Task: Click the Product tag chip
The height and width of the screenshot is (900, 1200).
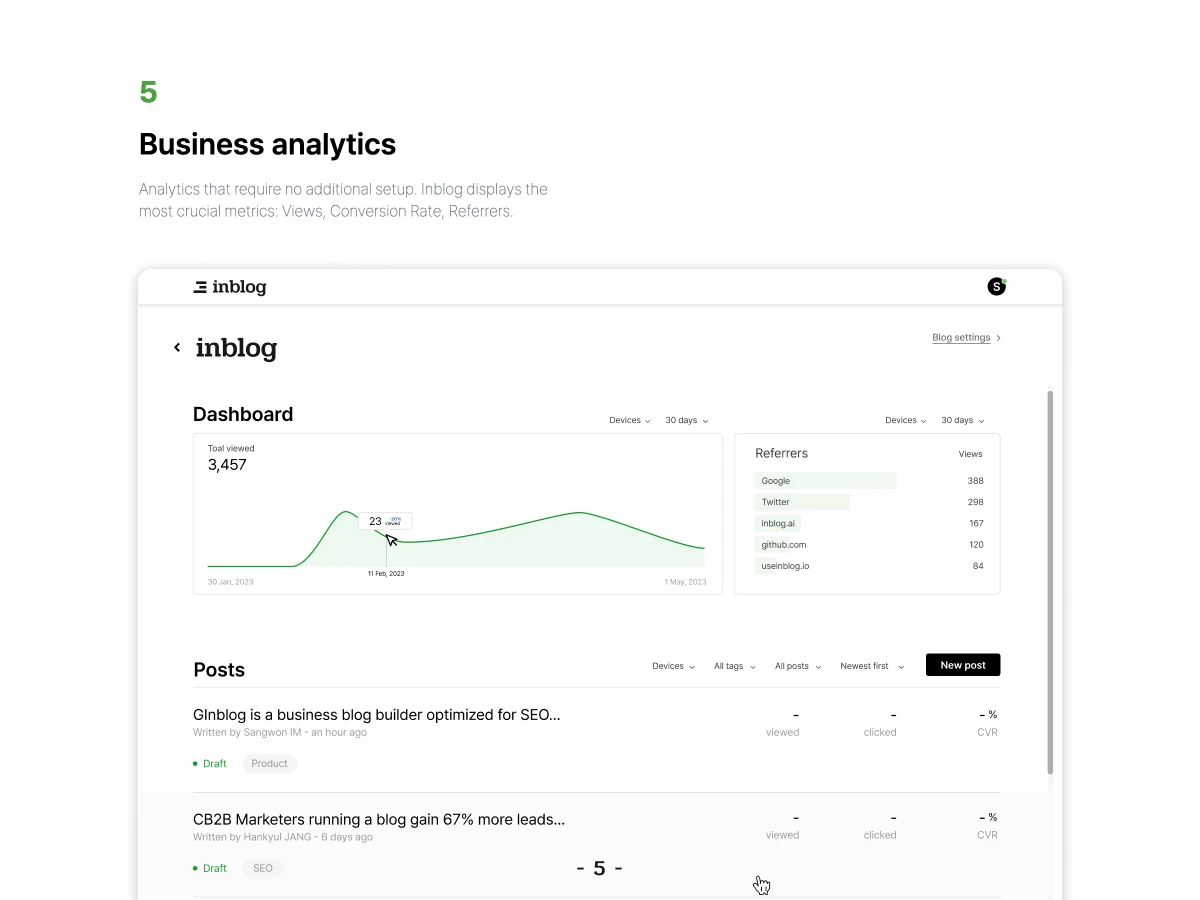Action: click(x=270, y=763)
